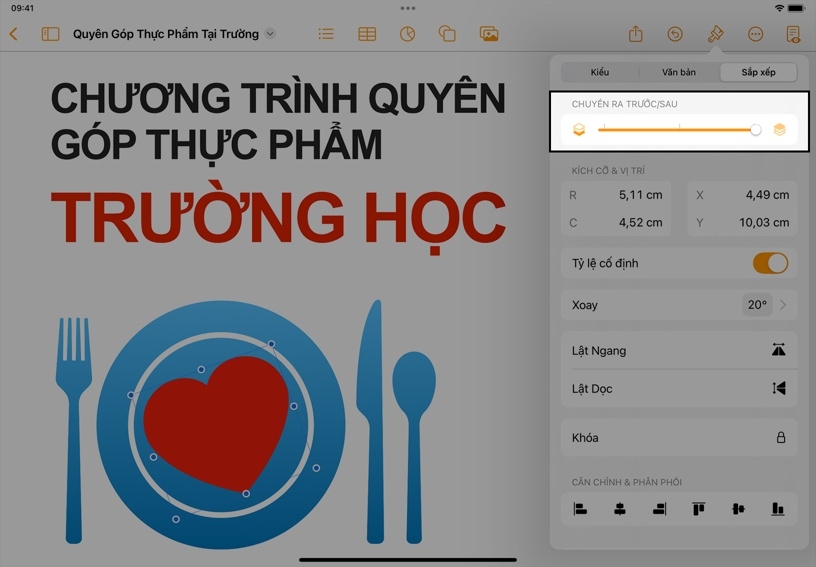Open the insert table icon
Image resolution: width=816 pixels, height=567 pixels.
[367, 34]
